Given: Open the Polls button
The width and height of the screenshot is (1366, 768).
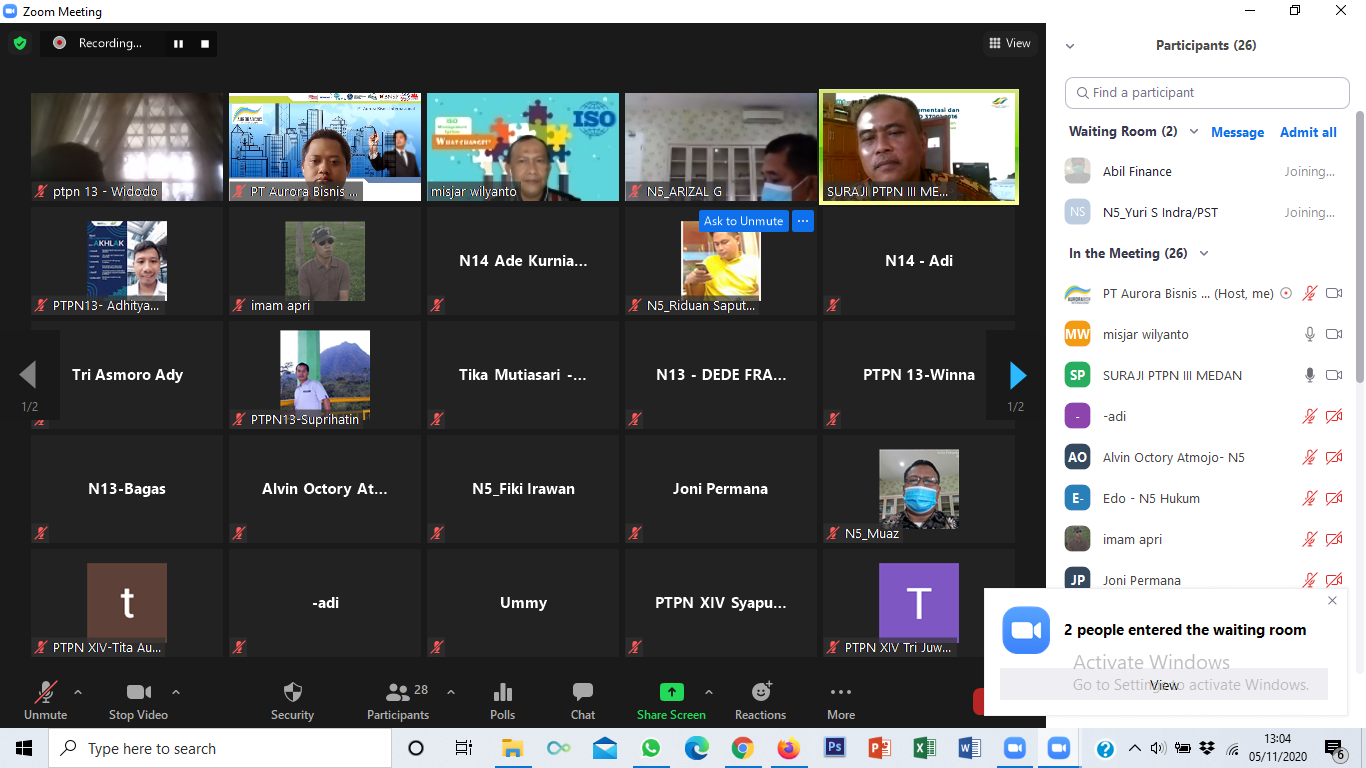Looking at the screenshot, I should click(503, 701).
